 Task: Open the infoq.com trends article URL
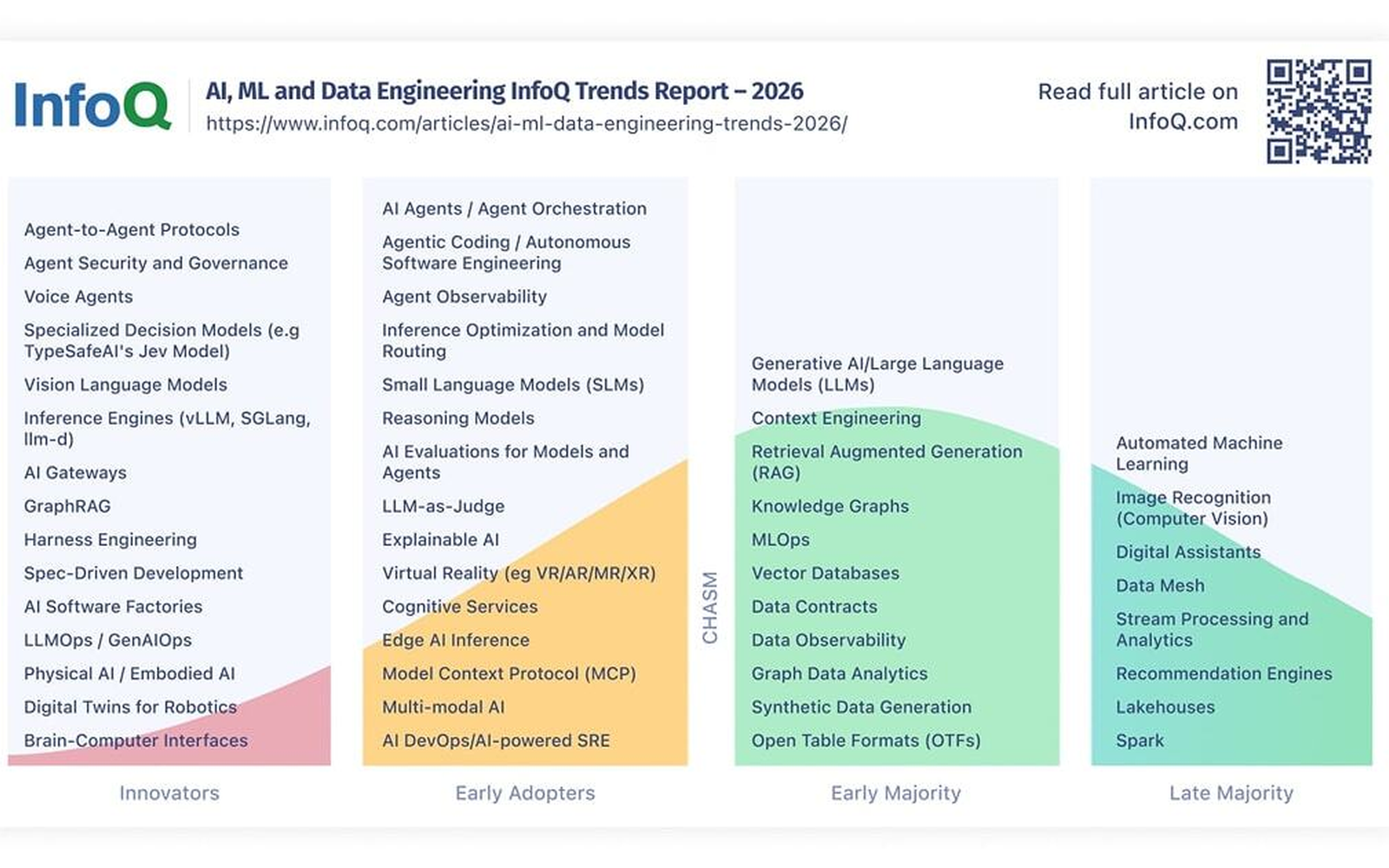526,123
